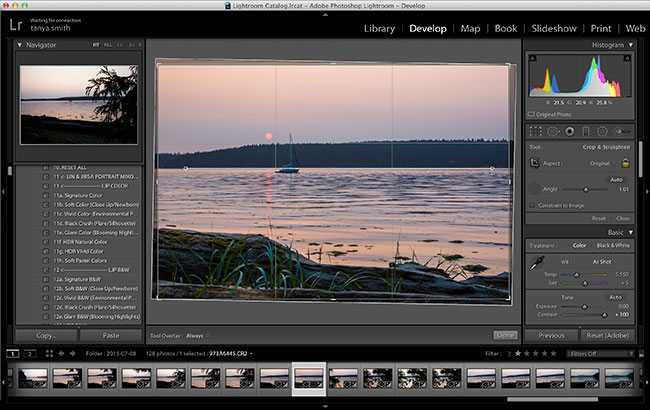Switch to the Slideshow module
Viewport: 650px width, 410px height.
pos(554,29)
